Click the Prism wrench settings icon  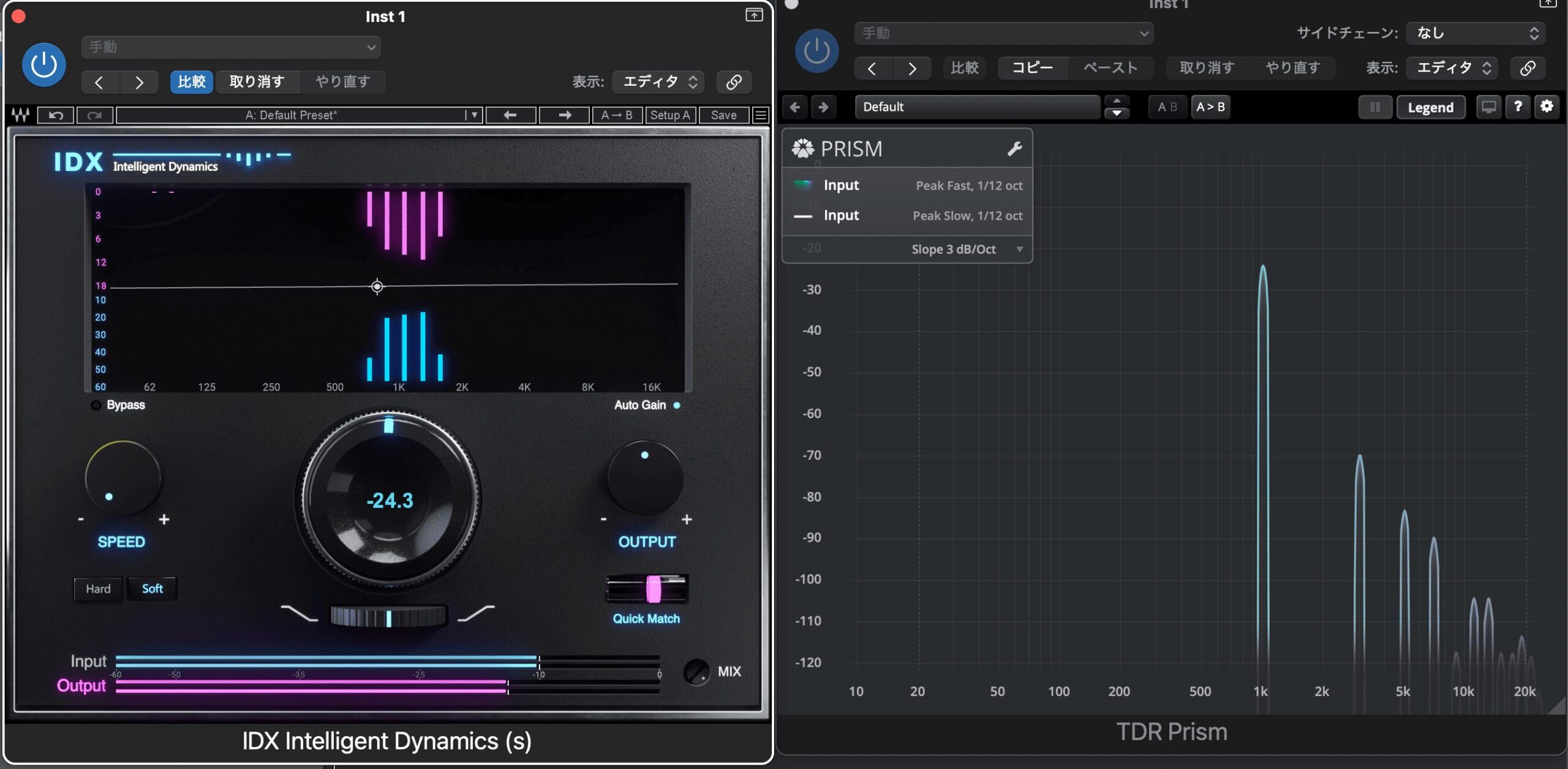coord(1014,149)
